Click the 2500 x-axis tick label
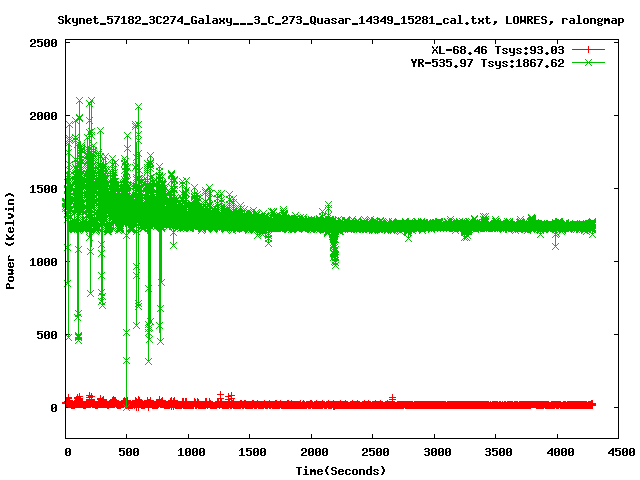This screenshot has height=480, width=640. (376, 452)
